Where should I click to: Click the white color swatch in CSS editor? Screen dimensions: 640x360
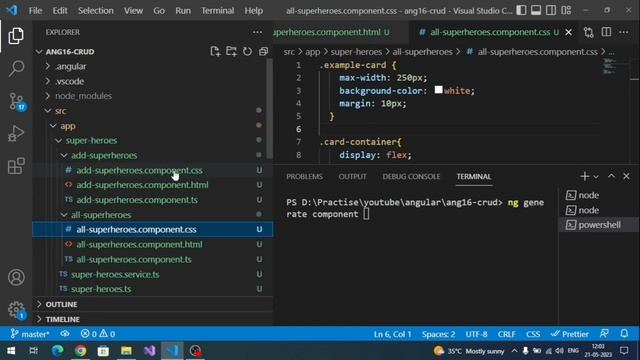(438, 90)
